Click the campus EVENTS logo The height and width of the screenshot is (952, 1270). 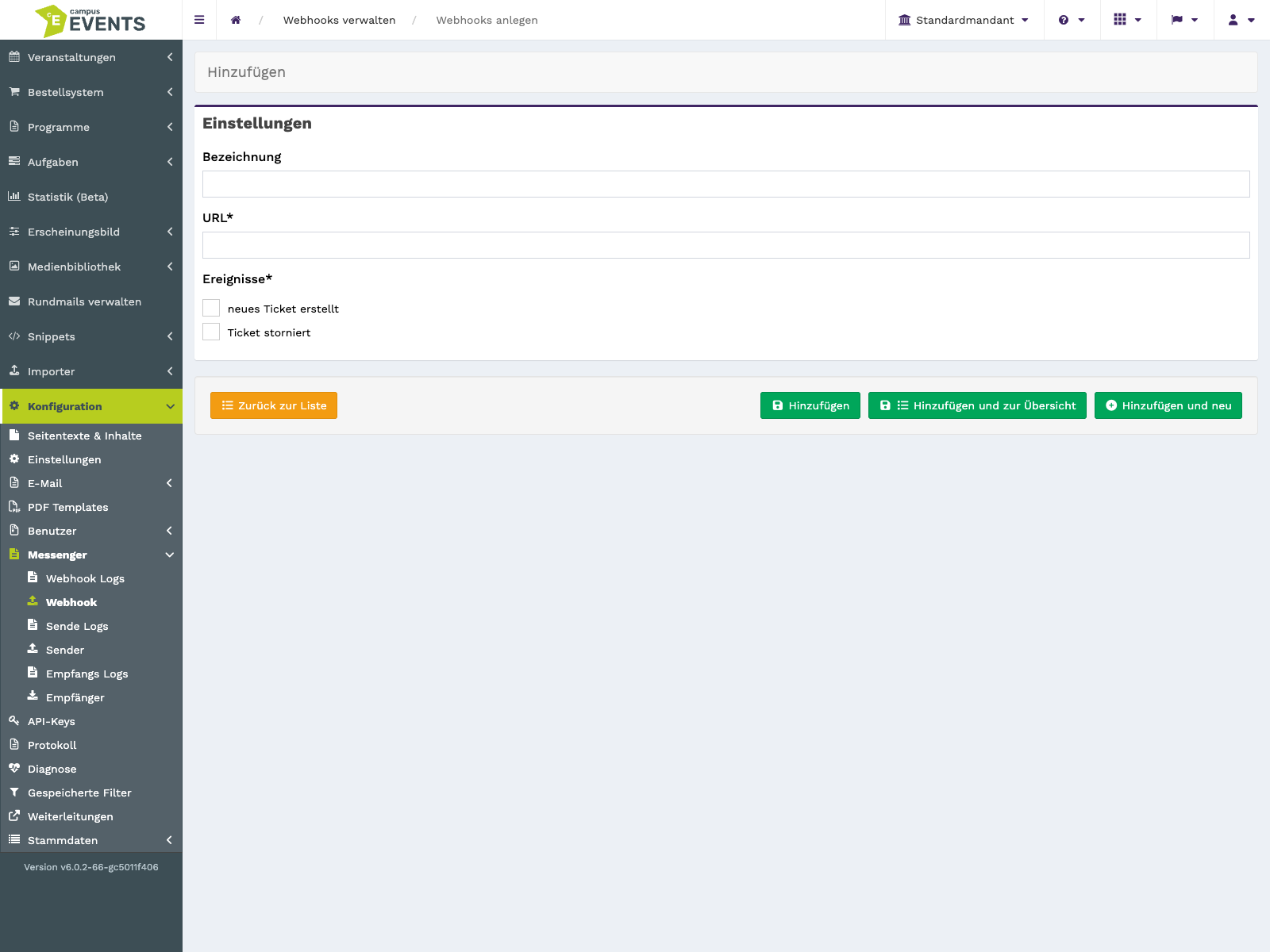[90, 21]
